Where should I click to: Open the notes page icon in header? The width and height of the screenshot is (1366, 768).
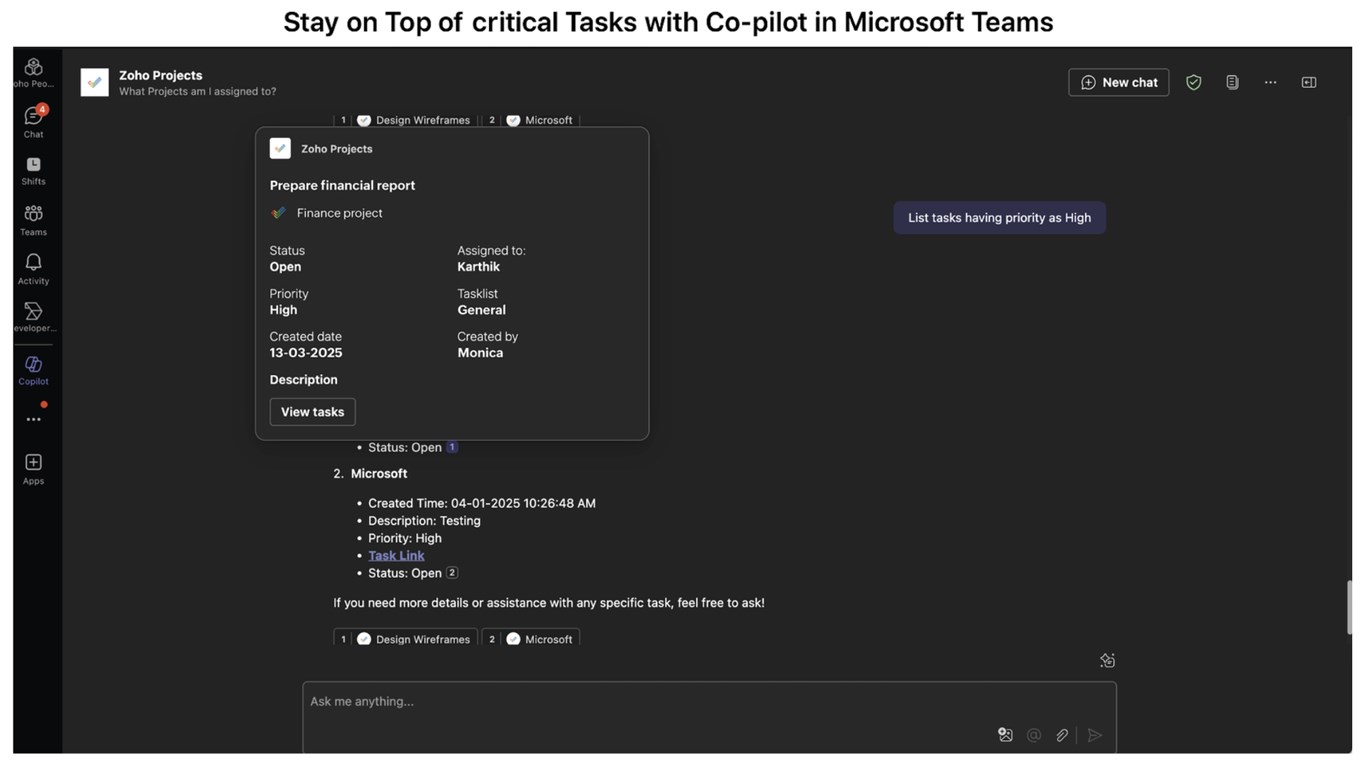(1232, 82)
